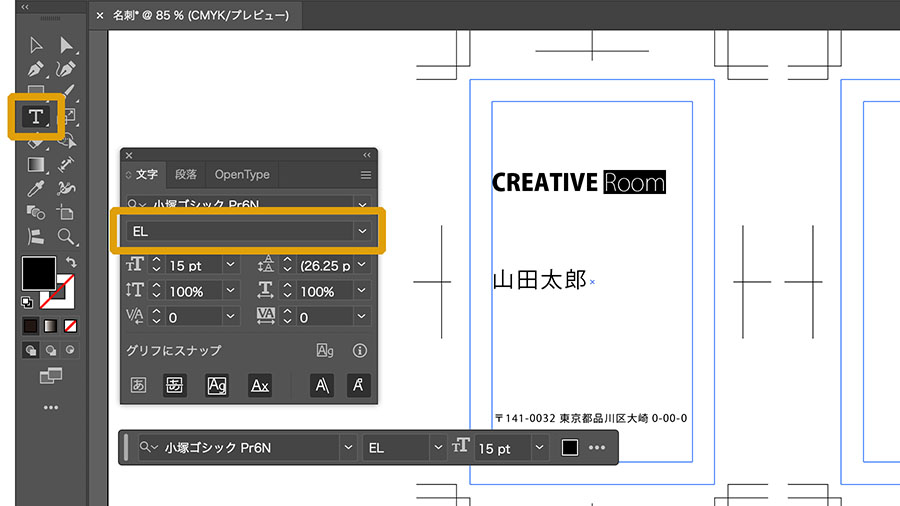900x506 pixels.
Task: Click the Ag glyph snap preview icon
Action: pos(325,351)
